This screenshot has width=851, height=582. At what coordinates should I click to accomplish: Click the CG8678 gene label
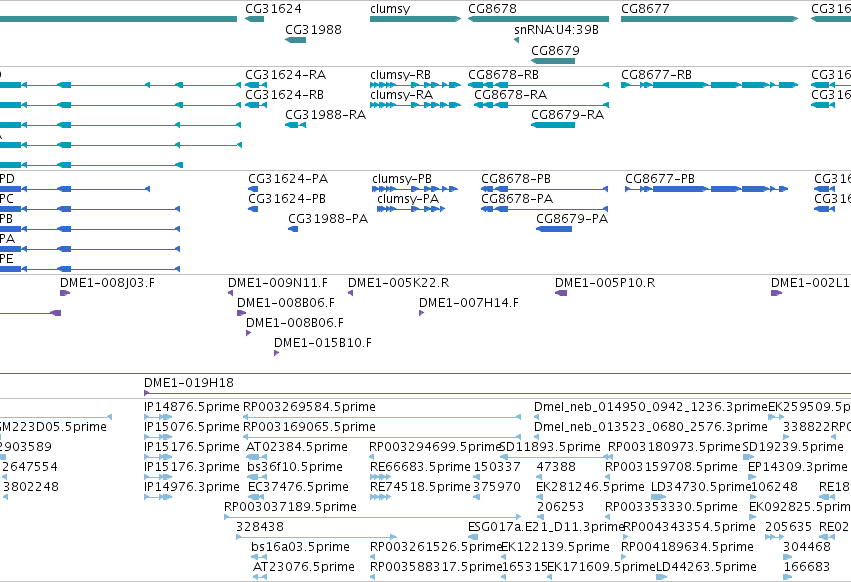point(492,9)
